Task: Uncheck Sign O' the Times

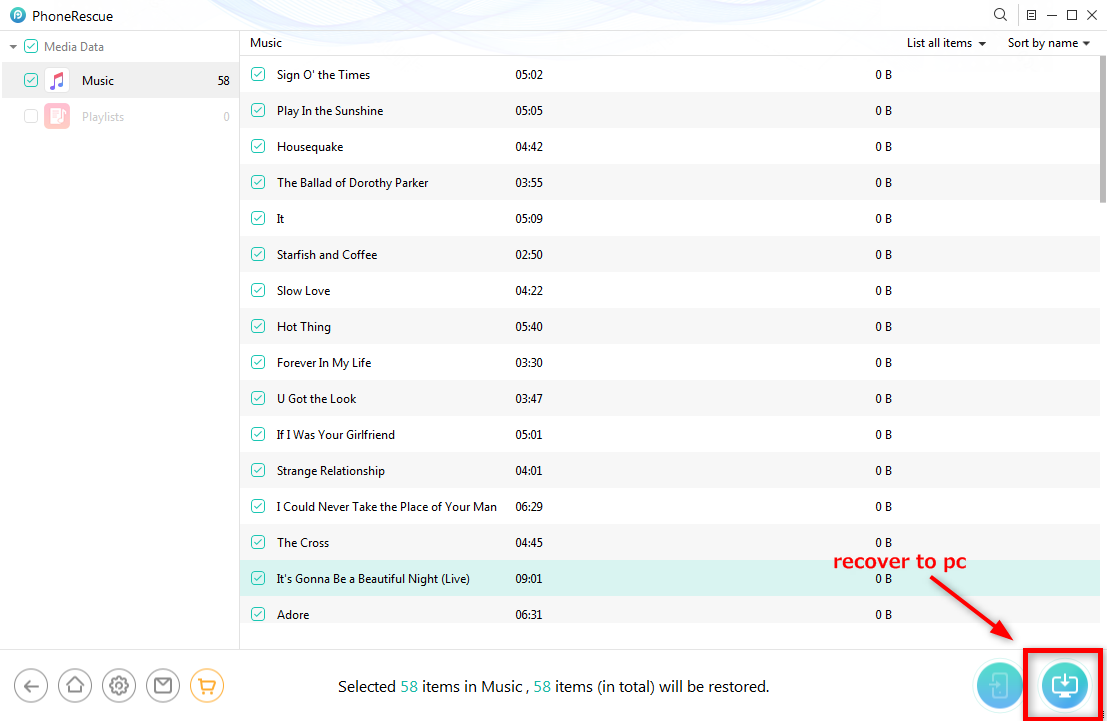Action: [258, 74]
